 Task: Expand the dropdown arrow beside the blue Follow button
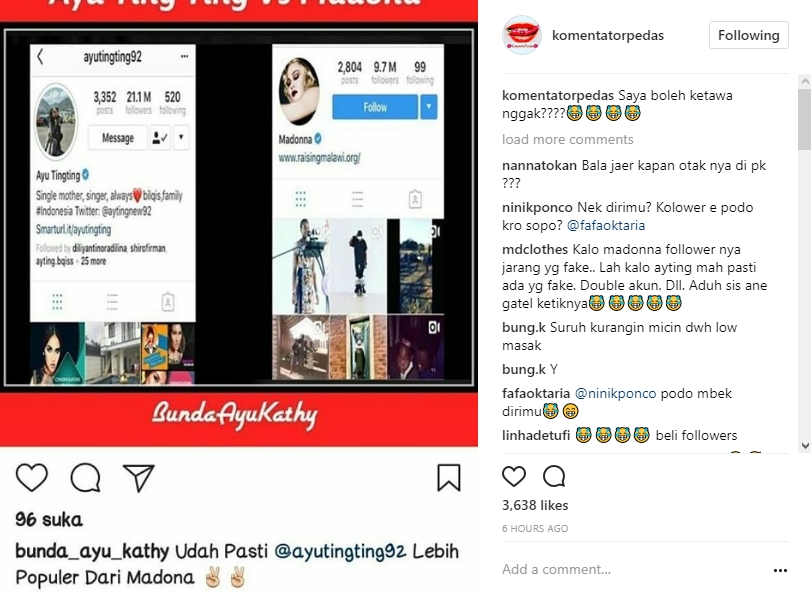[x=429, y=107]
